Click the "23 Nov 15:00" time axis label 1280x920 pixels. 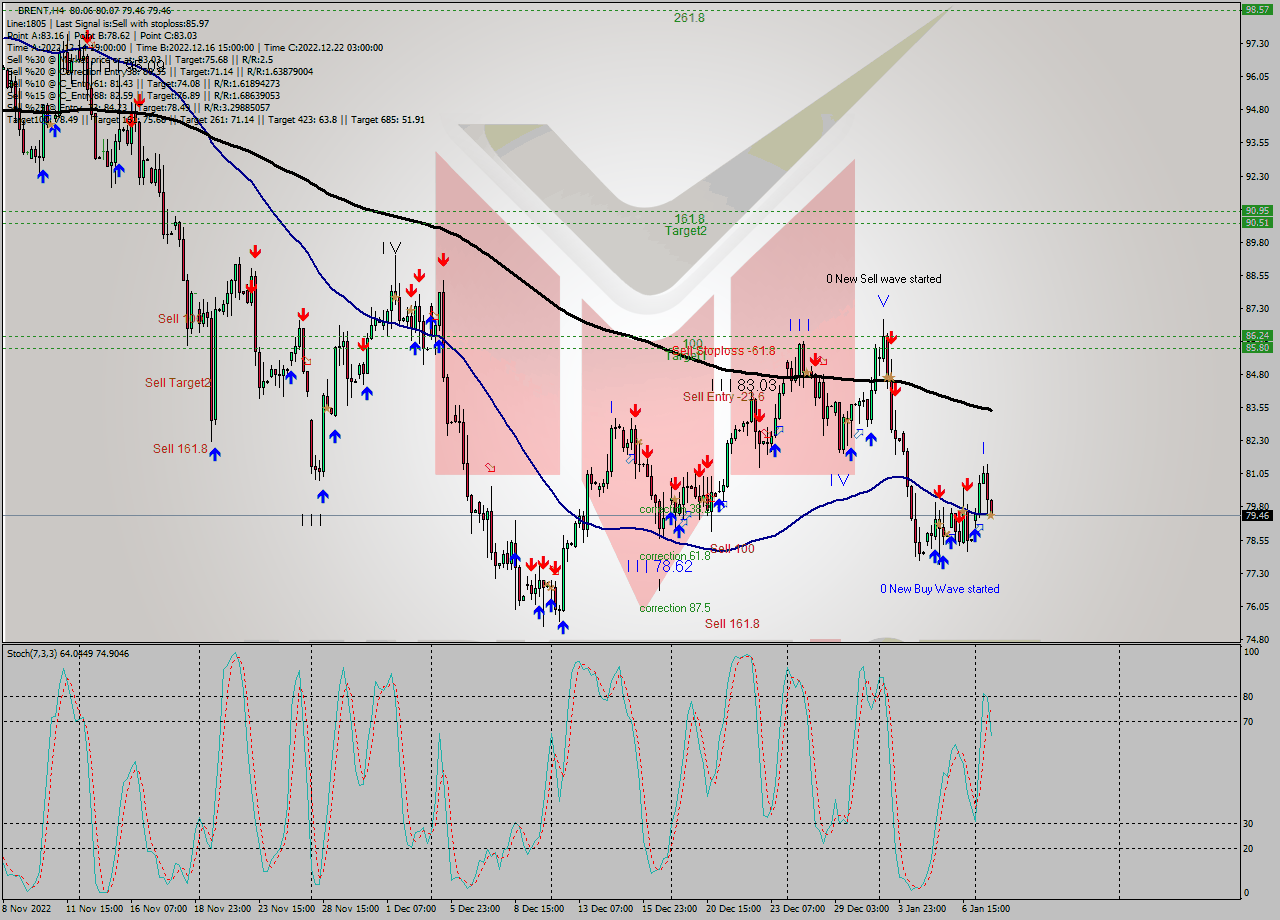(x=287, y=909)
